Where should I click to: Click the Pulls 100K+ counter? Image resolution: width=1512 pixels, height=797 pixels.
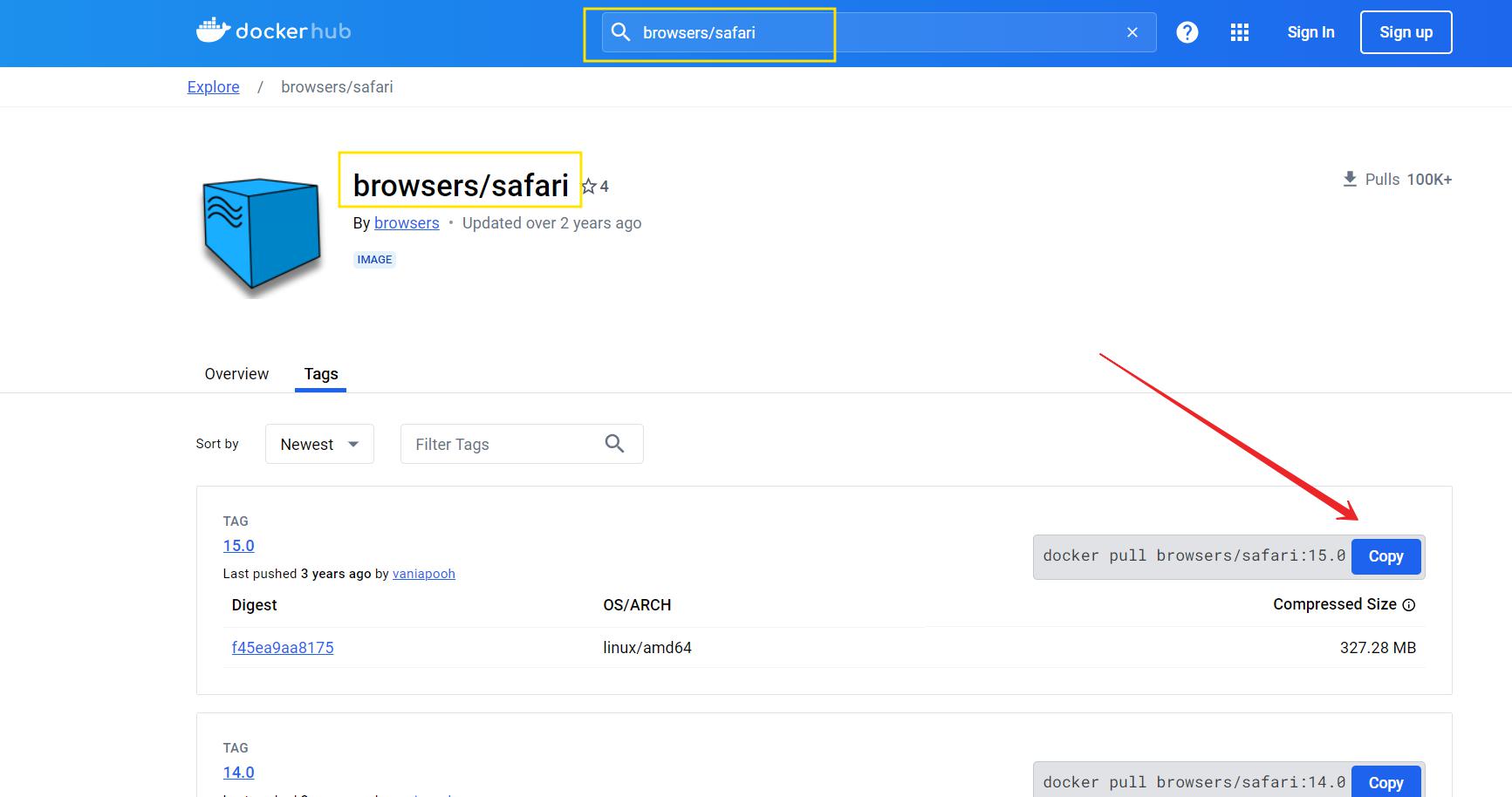(x=1397, y=179)
